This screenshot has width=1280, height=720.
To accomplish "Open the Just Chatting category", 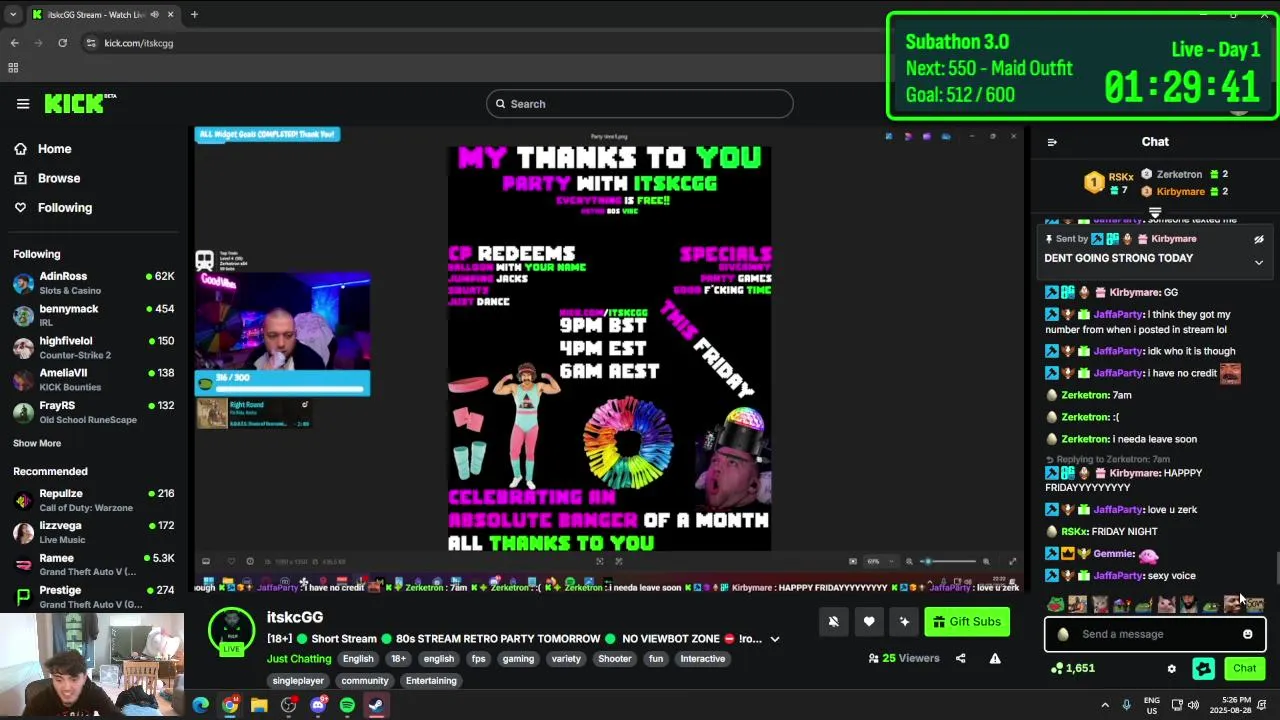I will coord(298,659).
